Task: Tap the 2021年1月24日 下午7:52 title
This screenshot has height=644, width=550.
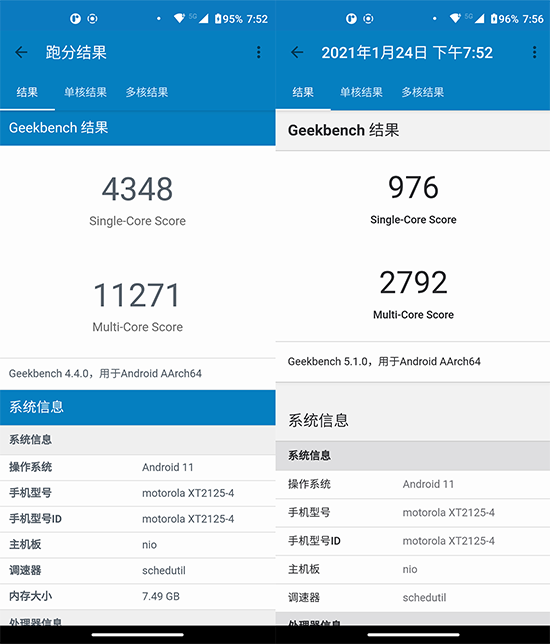Action: (407, 53)
